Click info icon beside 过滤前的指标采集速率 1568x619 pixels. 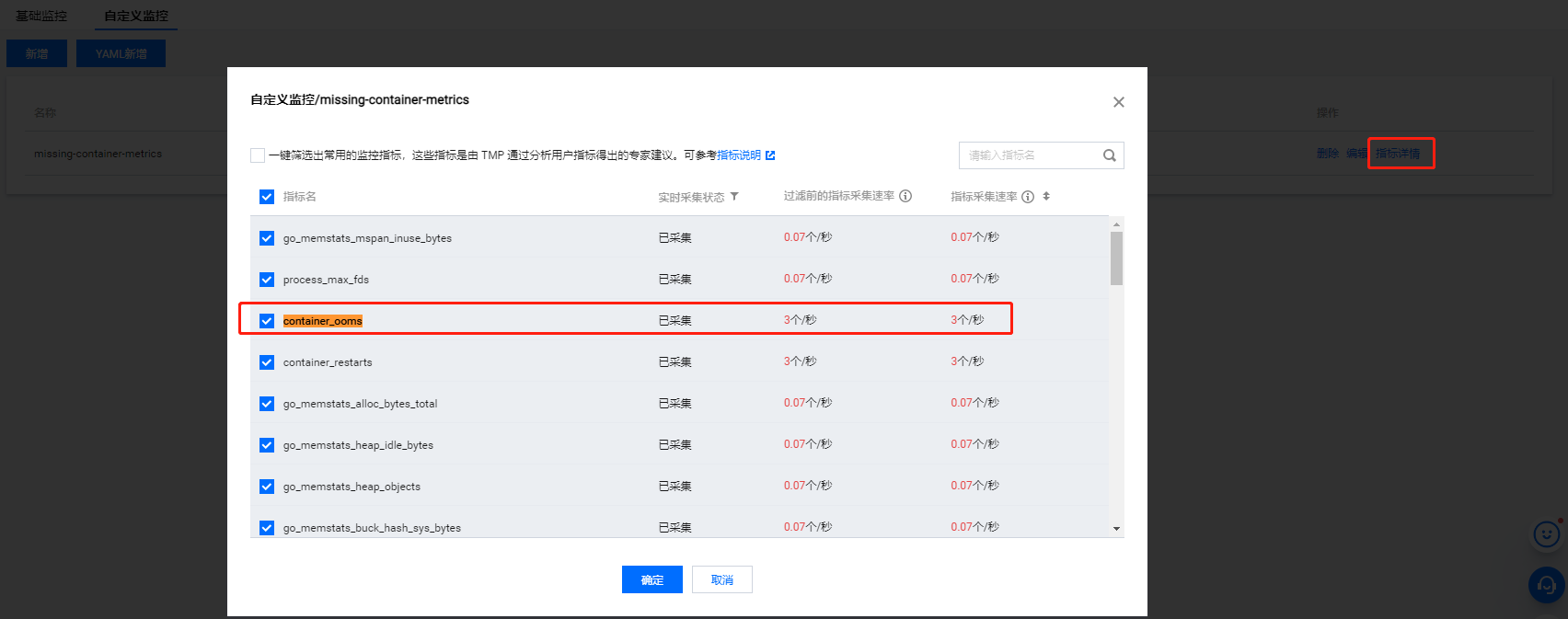pos(905,196)
